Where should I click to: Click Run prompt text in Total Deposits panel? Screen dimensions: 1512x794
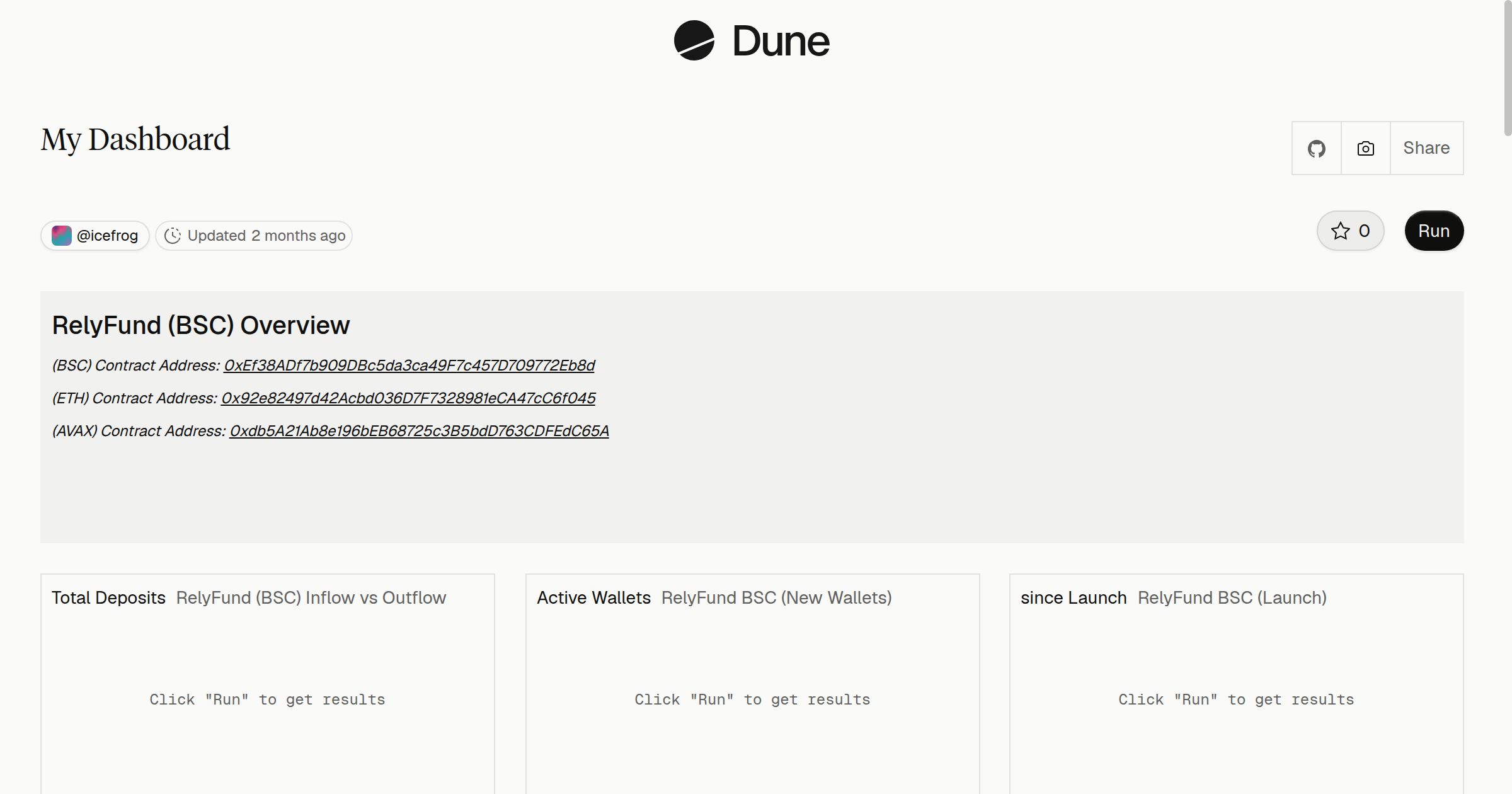pos(267,699)
